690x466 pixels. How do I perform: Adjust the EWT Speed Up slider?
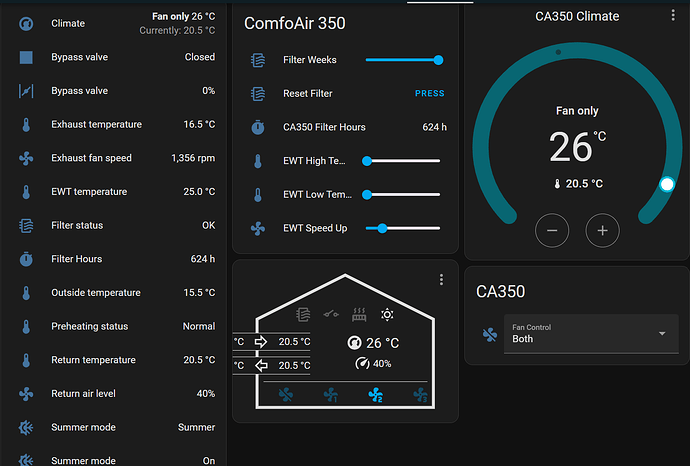[x=403, y=228]
